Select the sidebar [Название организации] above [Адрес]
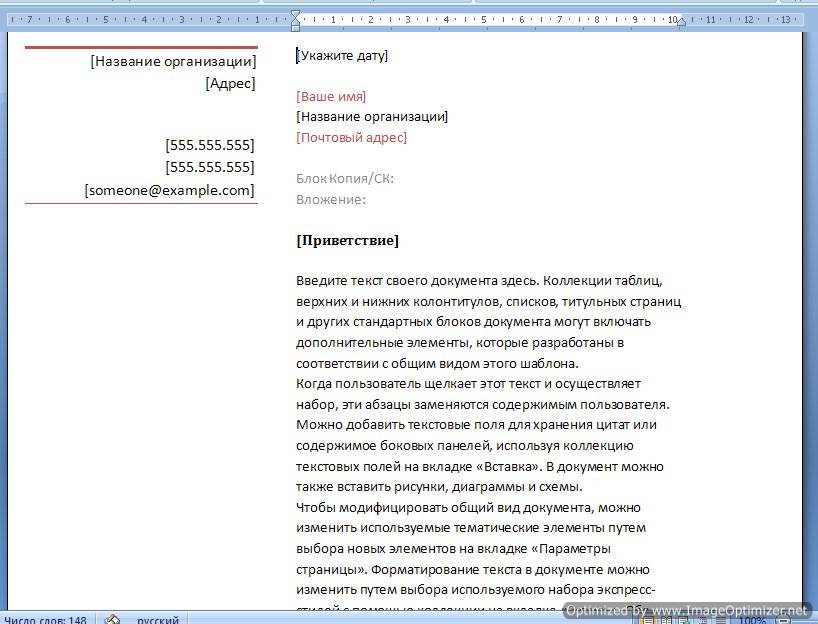Viewport: 818px width, 624px height. point(173,62)
